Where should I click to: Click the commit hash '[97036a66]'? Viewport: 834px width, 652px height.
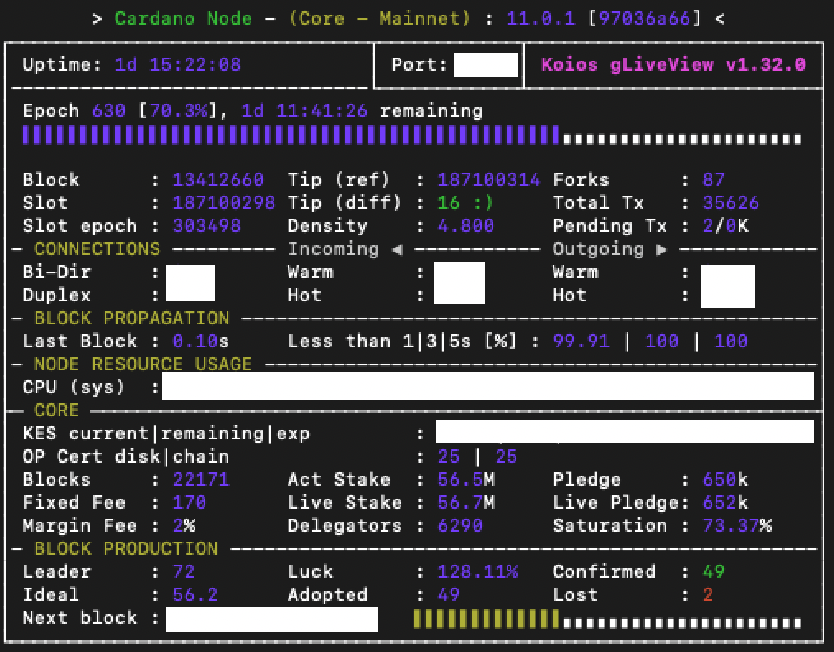pos(644,19)
